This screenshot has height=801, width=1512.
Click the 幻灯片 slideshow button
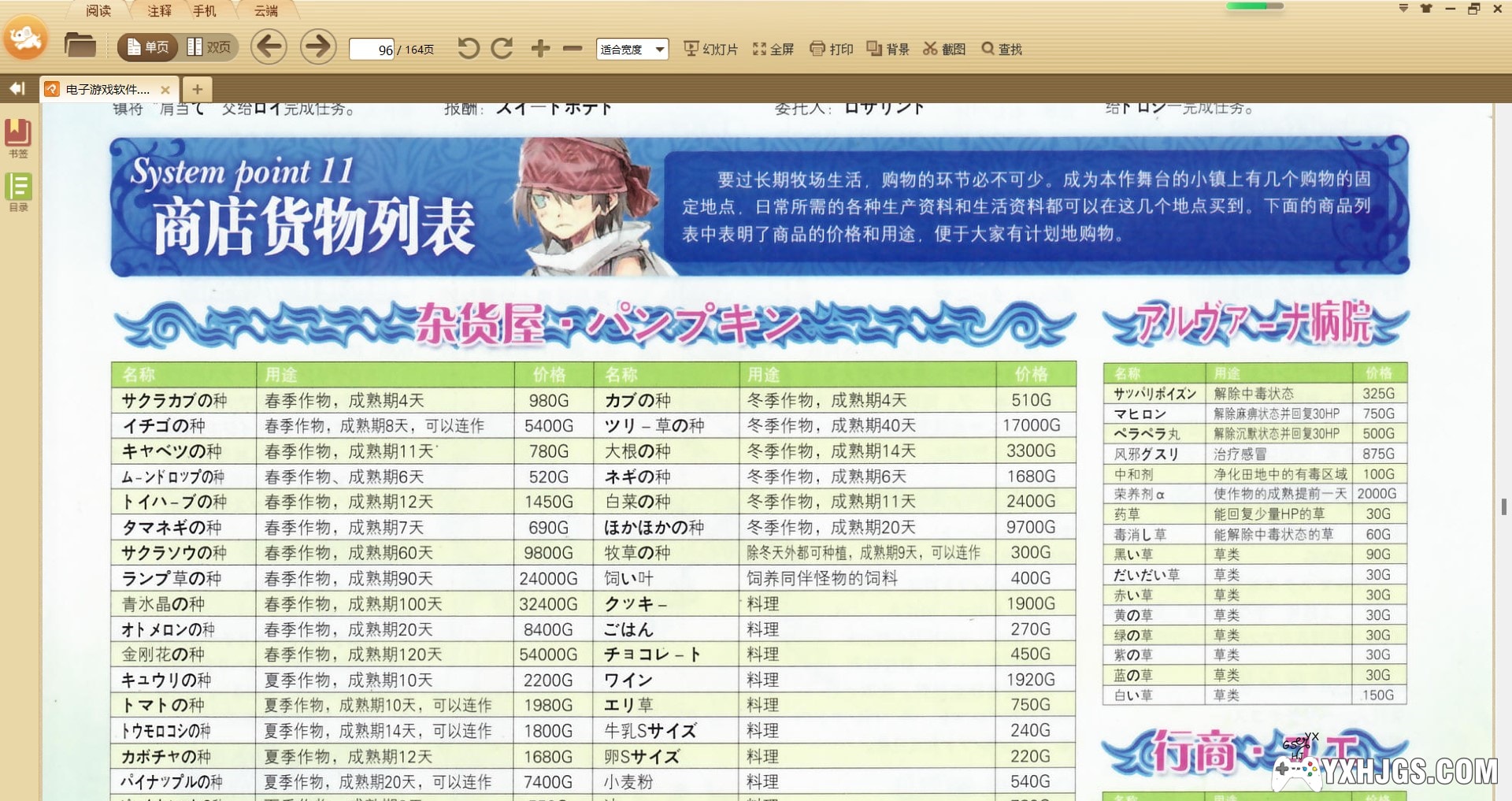click(x=710, y=49)
